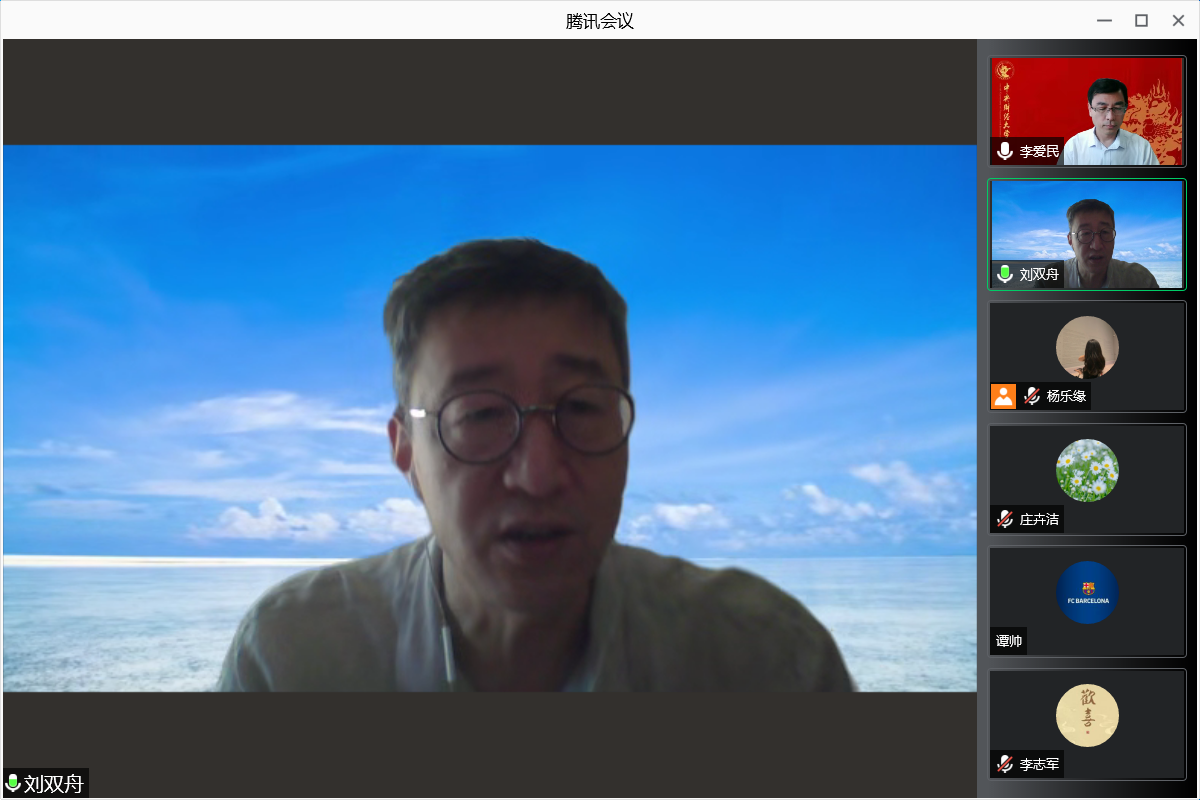This screenshot has height=800, width=1200.
Task: Click the orange host icon on 杨乐缘 tile
Action: (1003, 396)
